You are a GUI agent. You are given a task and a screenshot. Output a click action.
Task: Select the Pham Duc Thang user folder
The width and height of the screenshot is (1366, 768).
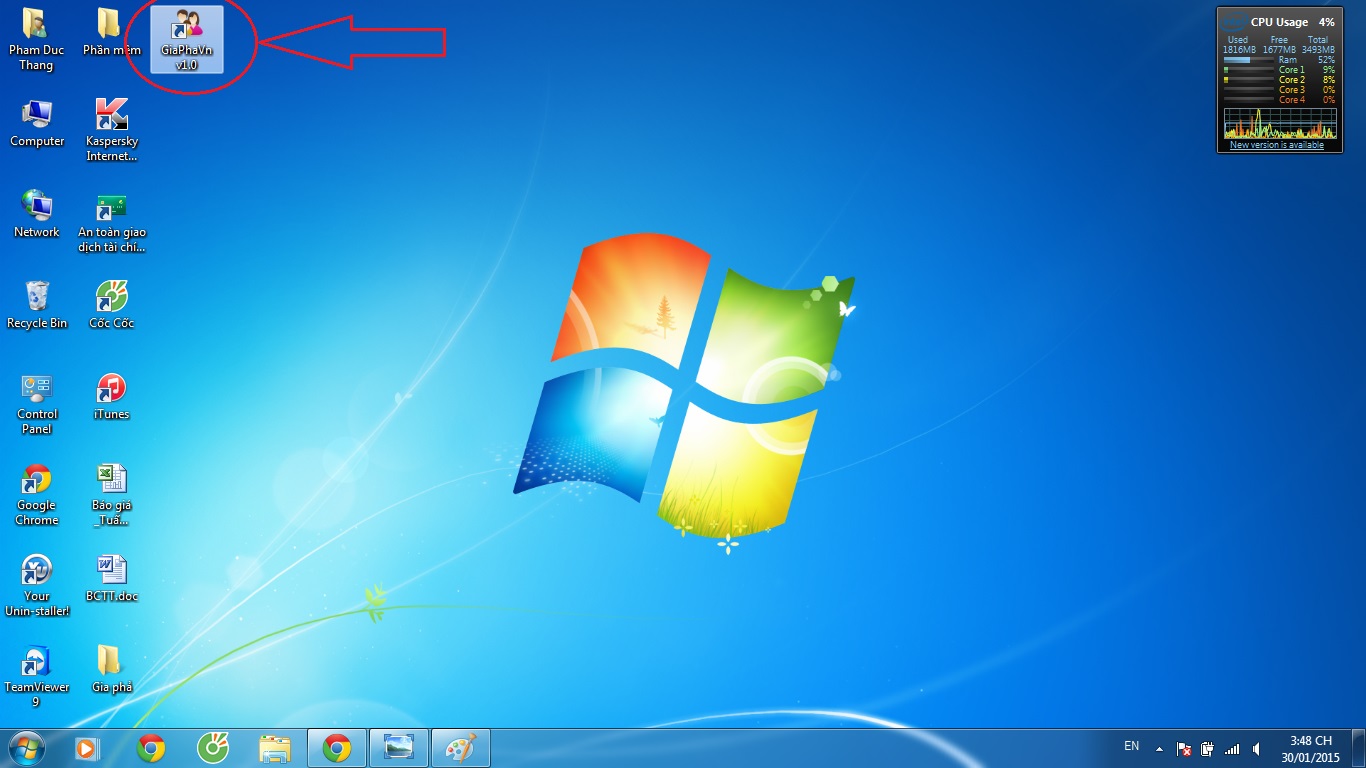pyautogui.click(x=36, y=40)
